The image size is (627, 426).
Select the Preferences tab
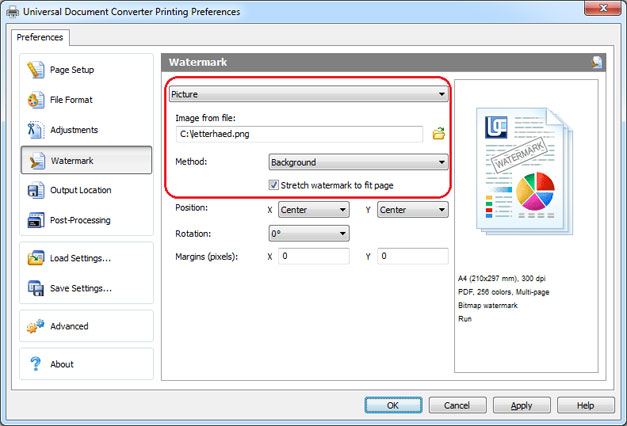click(x=40, y=37)
